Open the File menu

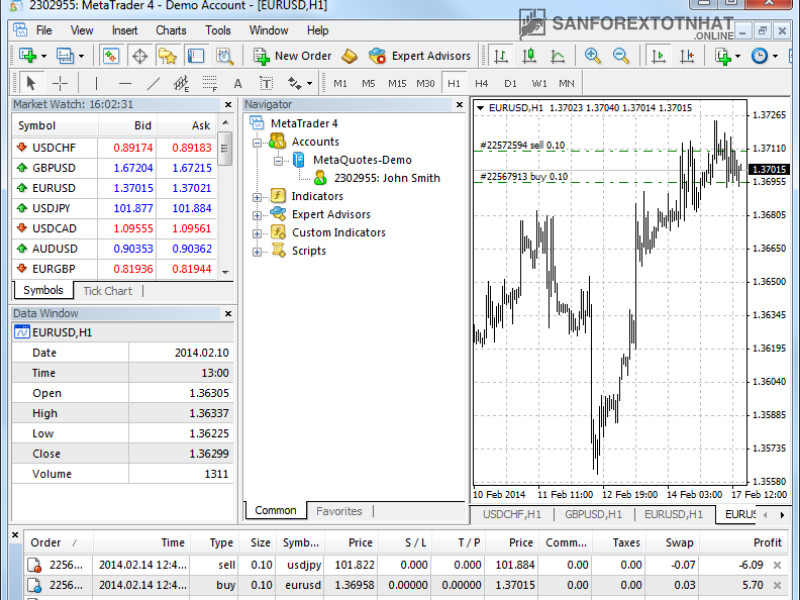point(44,31)
